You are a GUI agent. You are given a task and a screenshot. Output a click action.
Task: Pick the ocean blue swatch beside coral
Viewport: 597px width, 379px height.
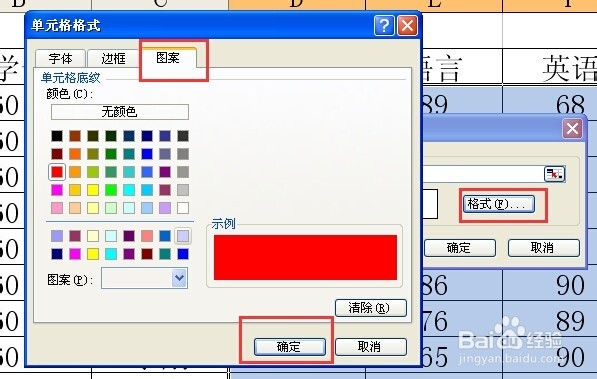coord(165,236)
